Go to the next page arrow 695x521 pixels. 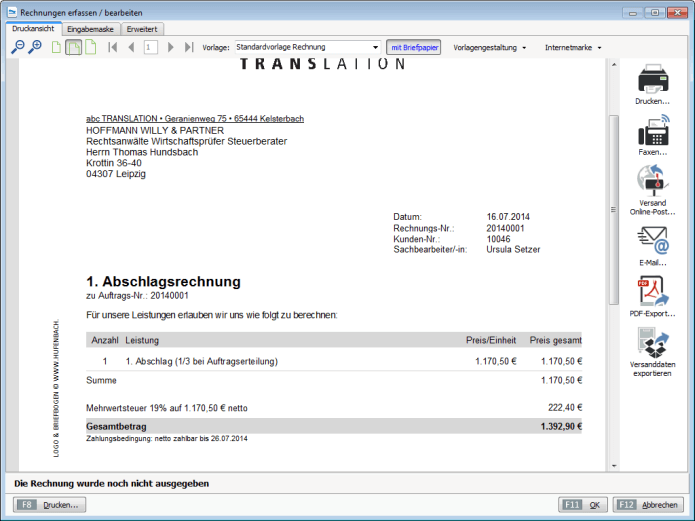coord(171,47)
